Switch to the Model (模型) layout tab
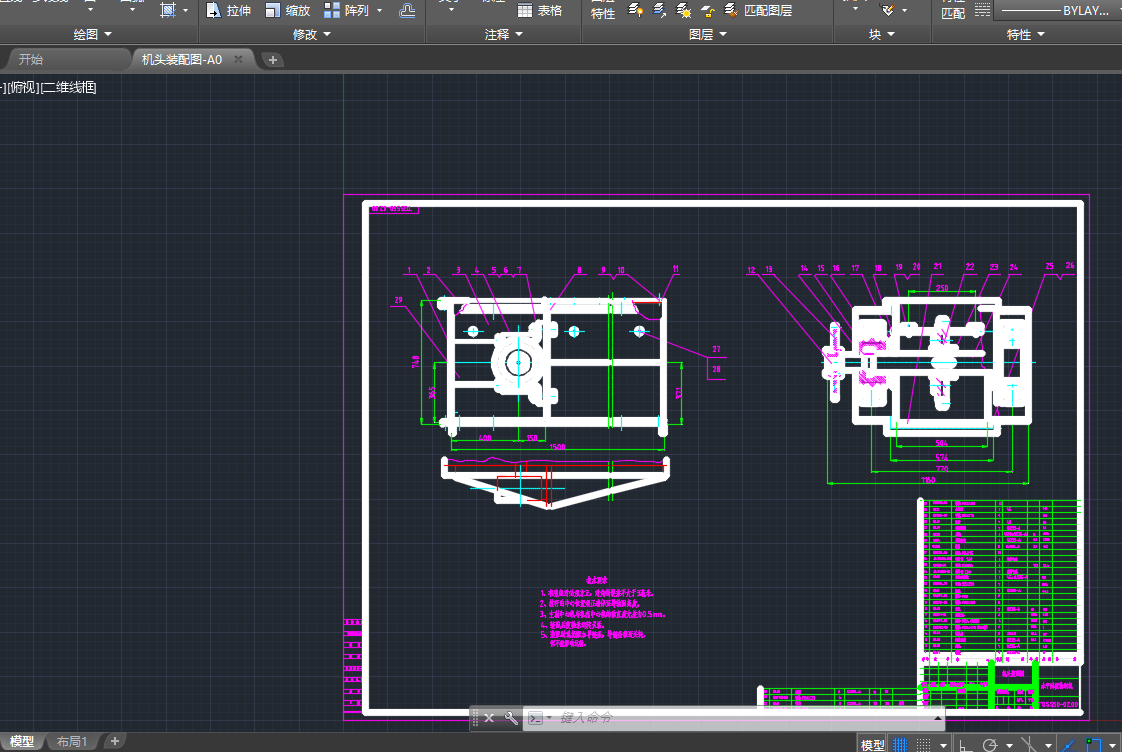 [x=21, y=741]
